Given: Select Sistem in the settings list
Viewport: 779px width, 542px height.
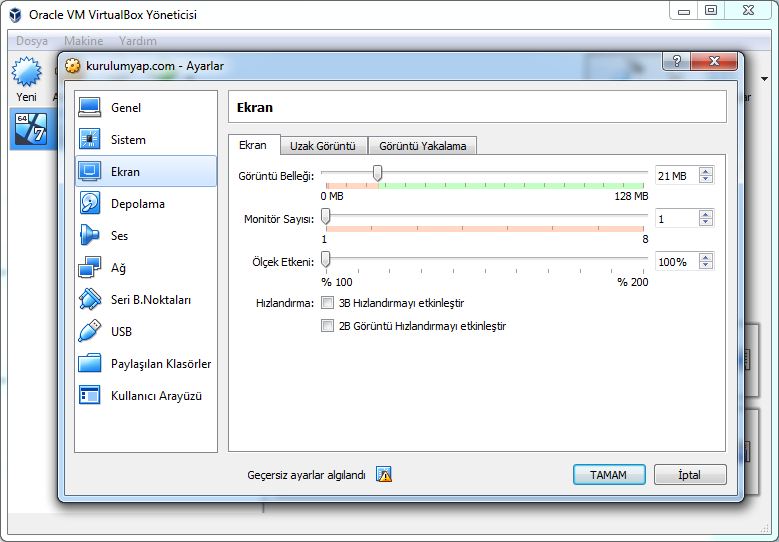Looking at the screenshot, I should [x=146, y=140].
